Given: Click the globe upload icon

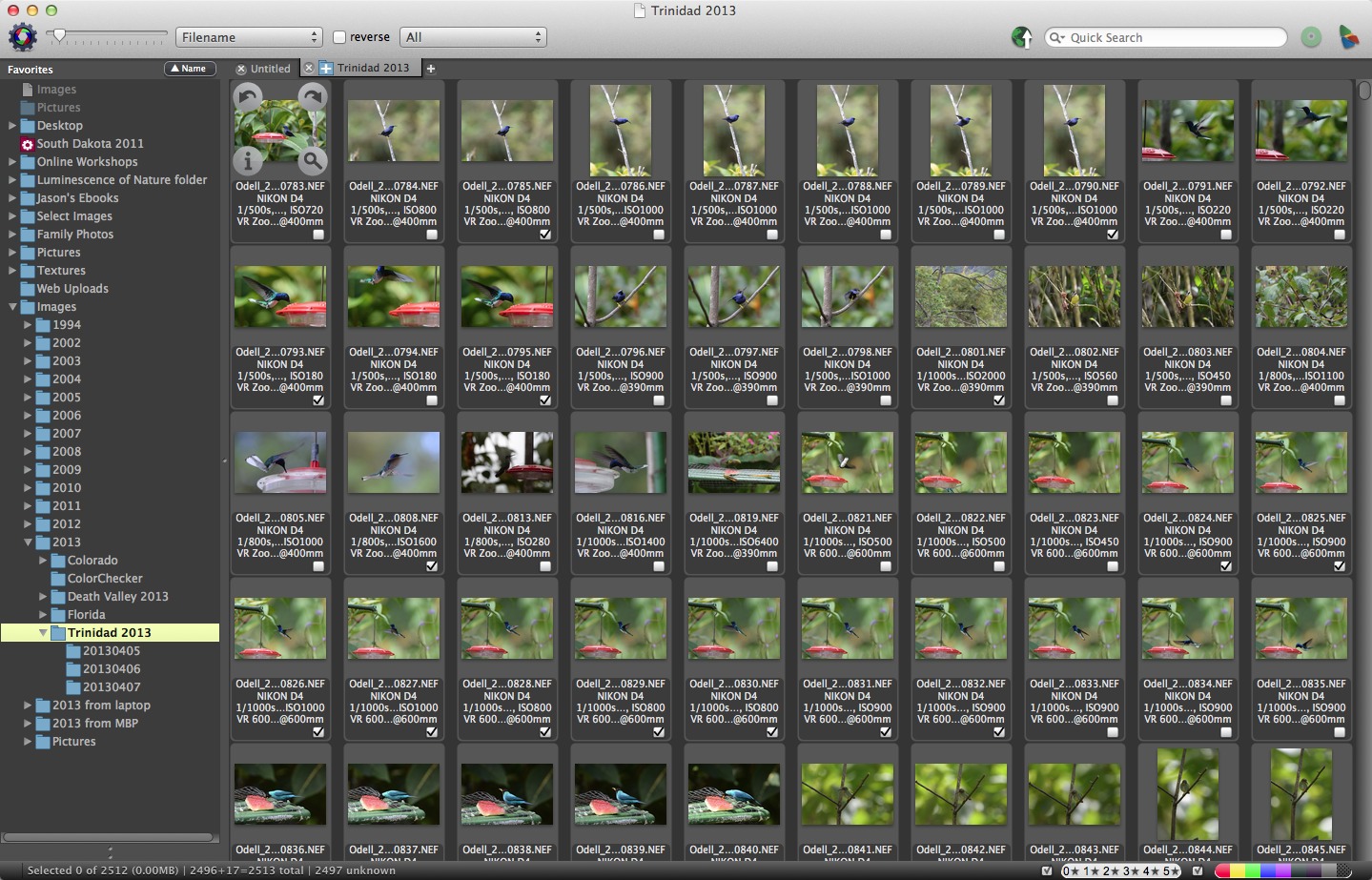Looking at the screenshot, I should pyautogui.click(x=1022, y=37).
